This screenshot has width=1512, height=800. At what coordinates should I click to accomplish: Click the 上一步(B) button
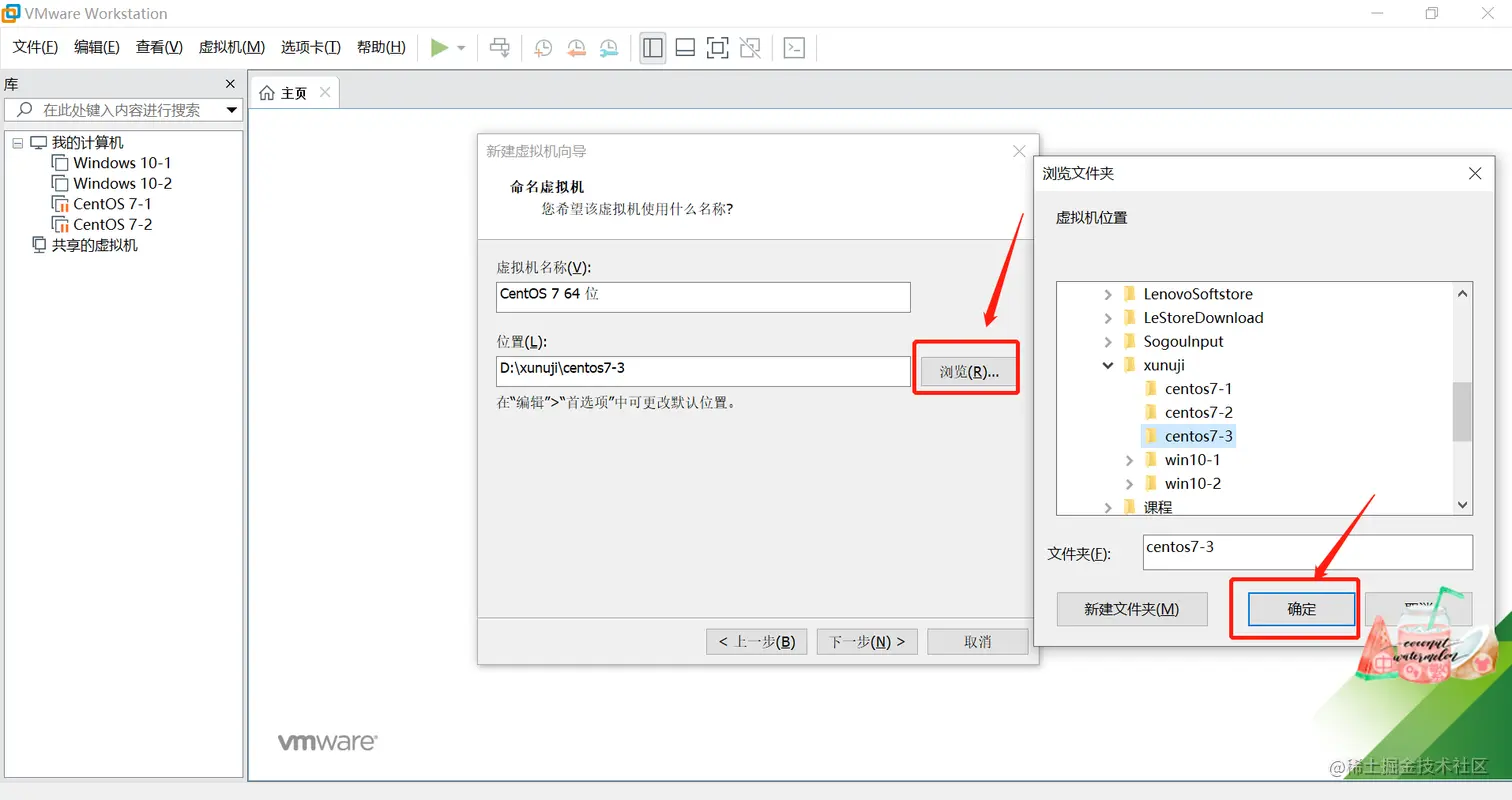click(x=756, y=642)
